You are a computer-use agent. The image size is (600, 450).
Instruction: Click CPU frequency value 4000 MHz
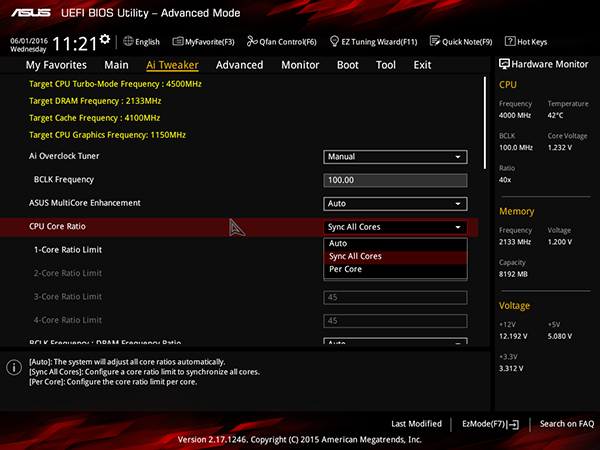pyautogui.click(x=515, y=115)
